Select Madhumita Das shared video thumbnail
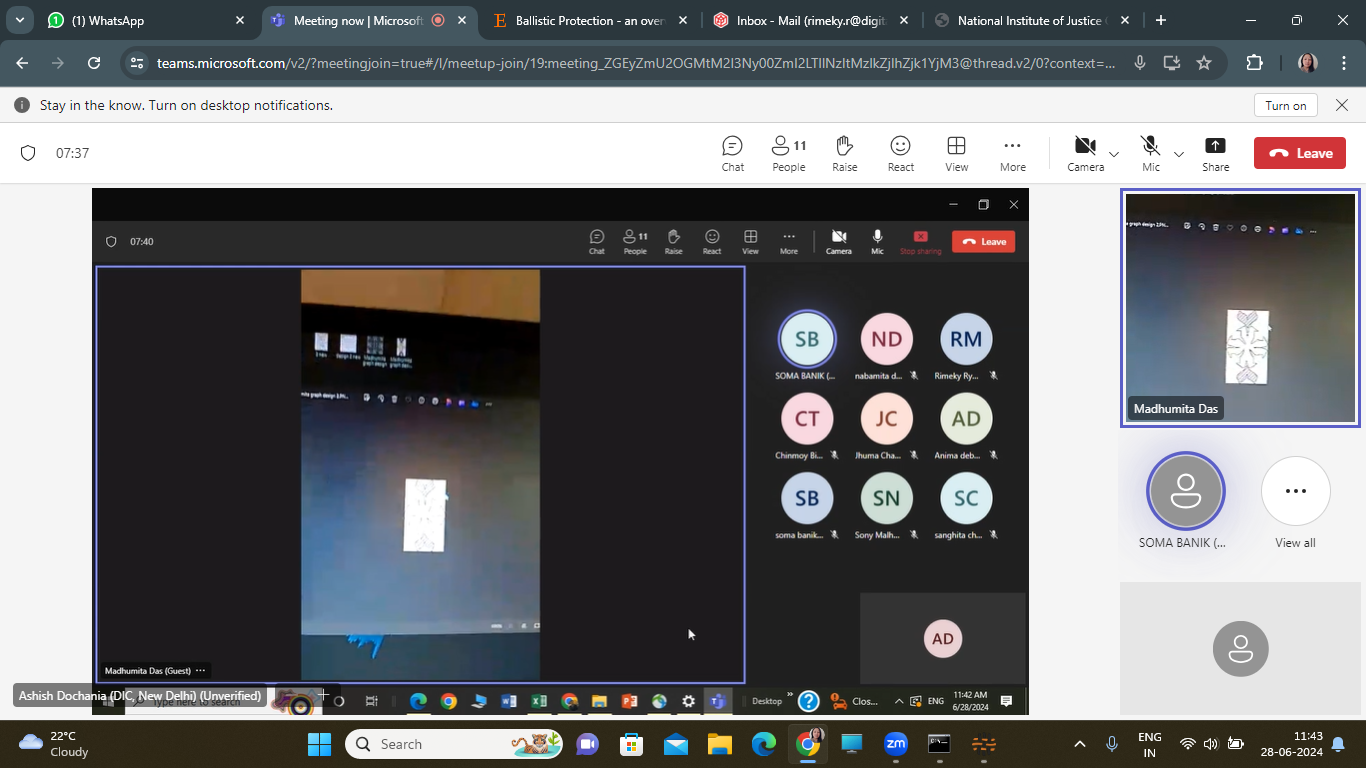 (1240, 307)
